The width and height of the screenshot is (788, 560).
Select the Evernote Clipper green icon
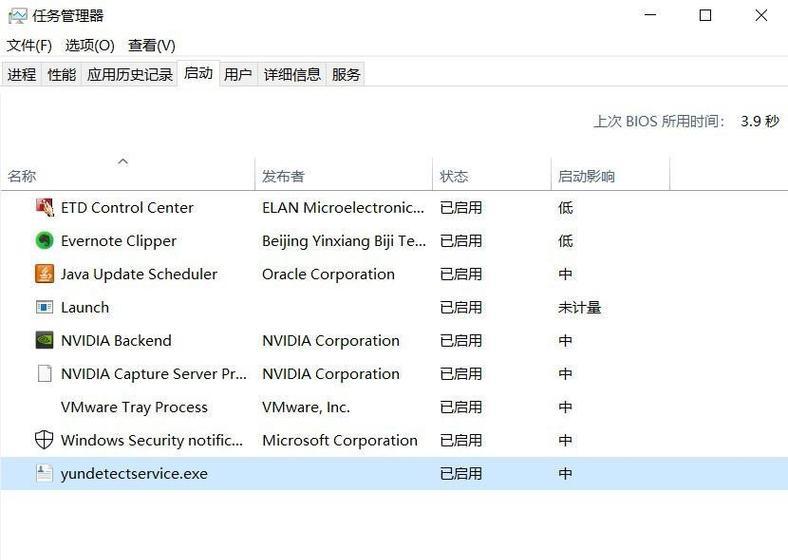pos(44,240)
